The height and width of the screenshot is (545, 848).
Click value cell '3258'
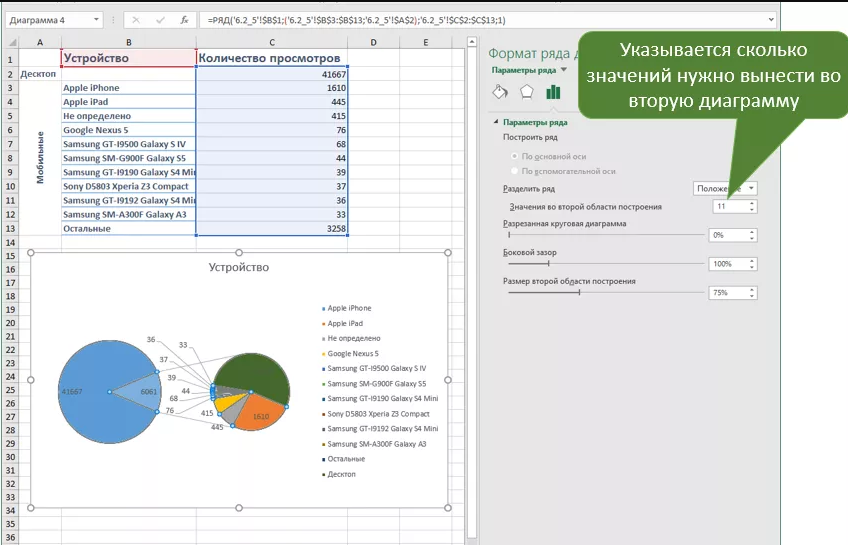click(272, 228)
